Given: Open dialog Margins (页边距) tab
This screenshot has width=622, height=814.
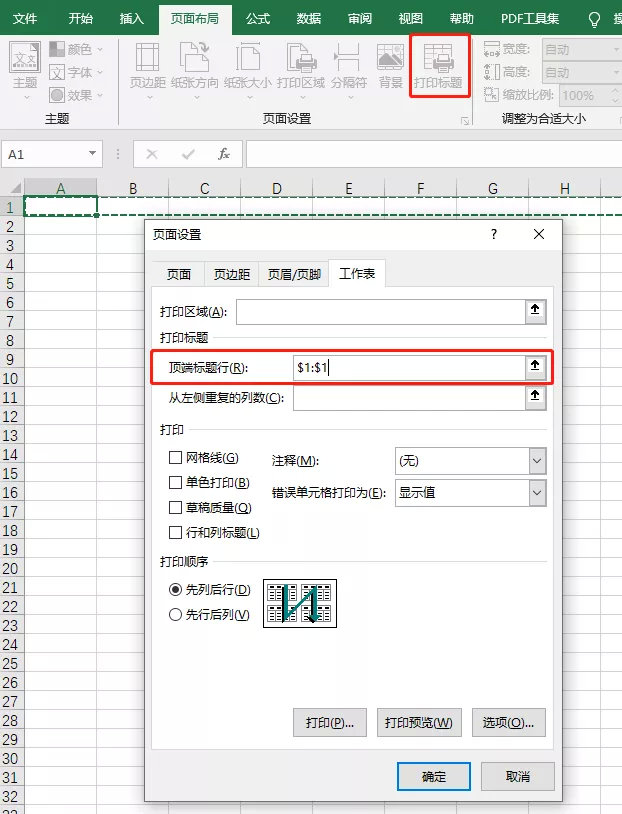Looking at the screenshot, I should (232, 274).
